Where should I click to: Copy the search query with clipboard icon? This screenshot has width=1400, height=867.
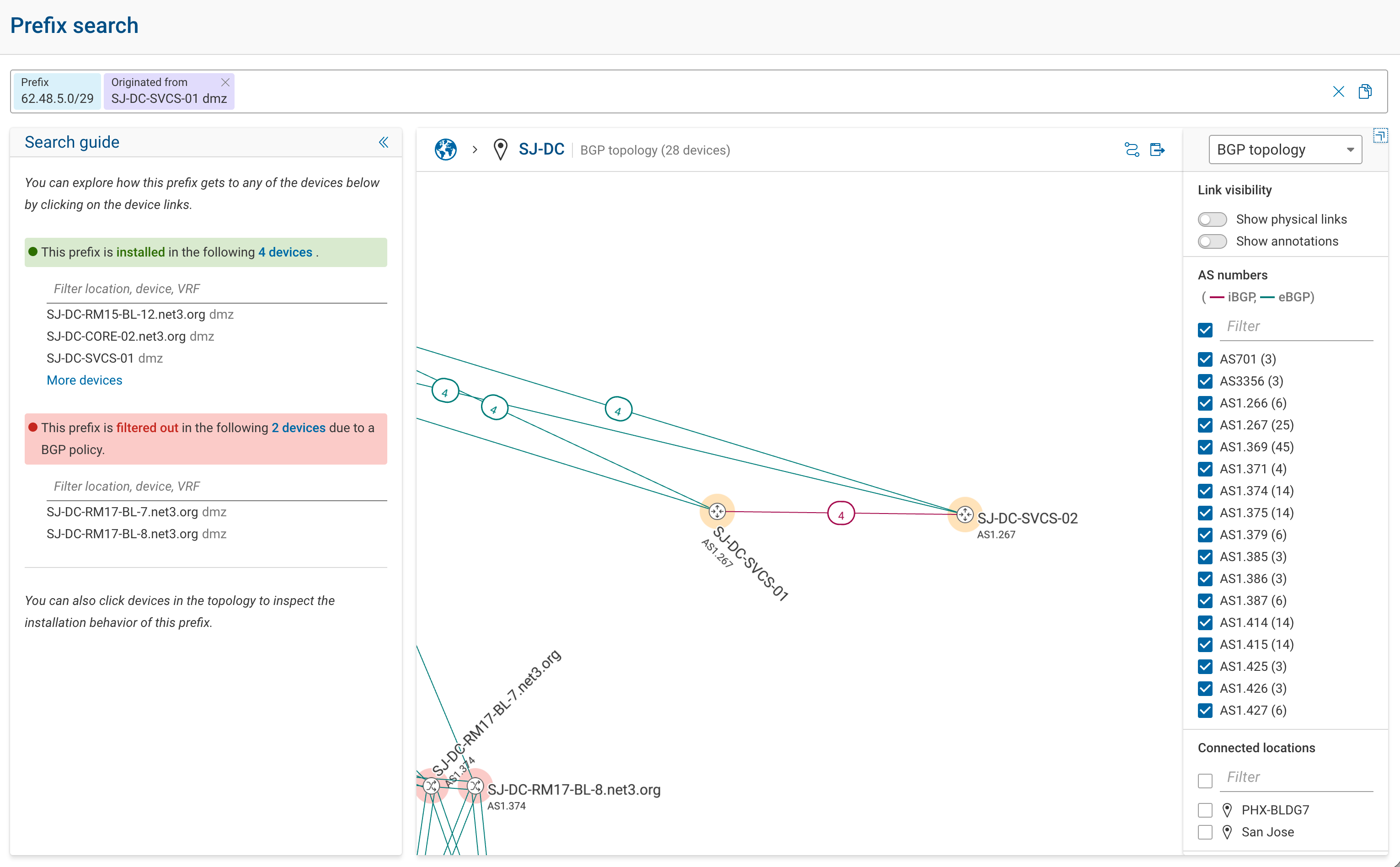1366,92
